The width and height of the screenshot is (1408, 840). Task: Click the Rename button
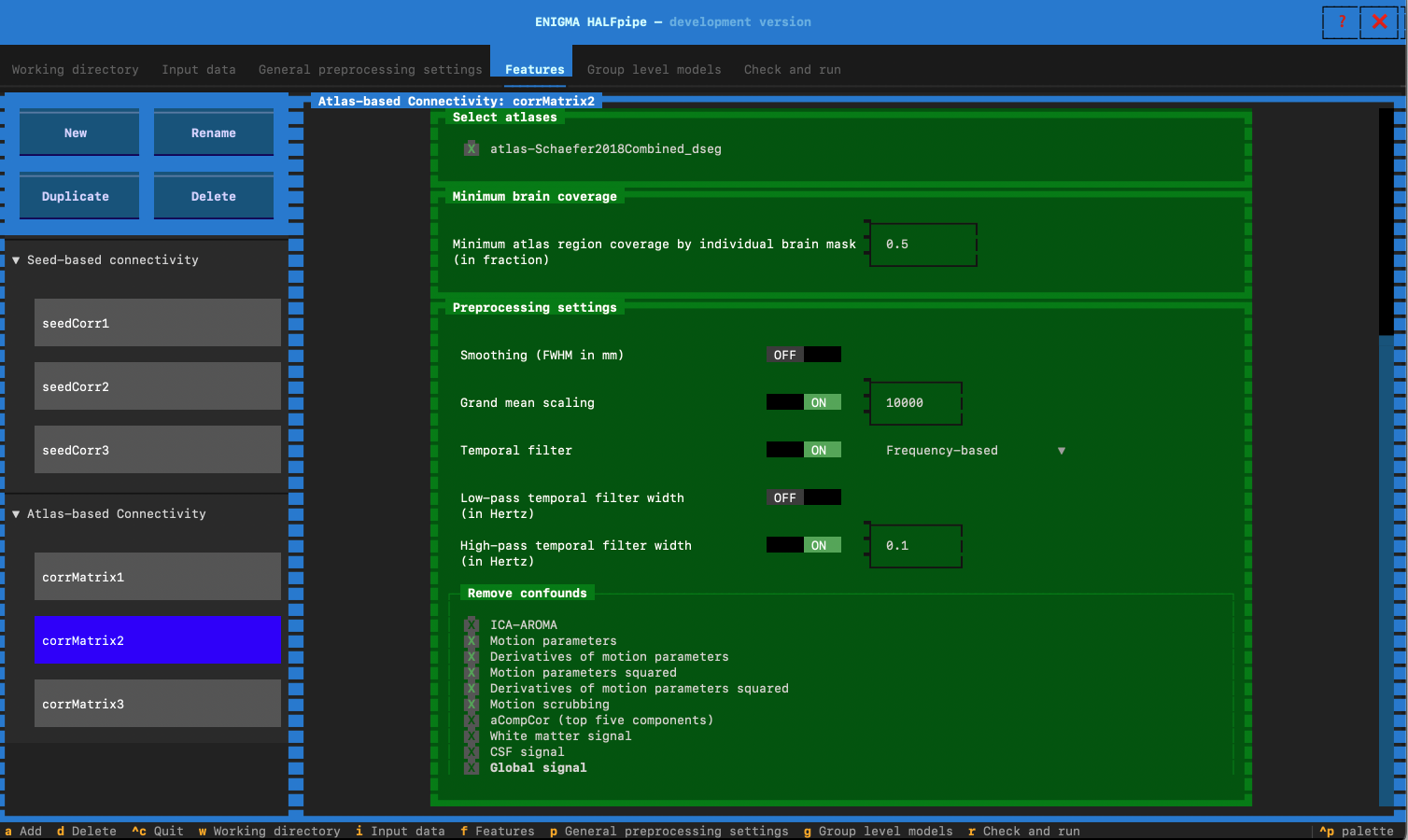tap(214, 133)
